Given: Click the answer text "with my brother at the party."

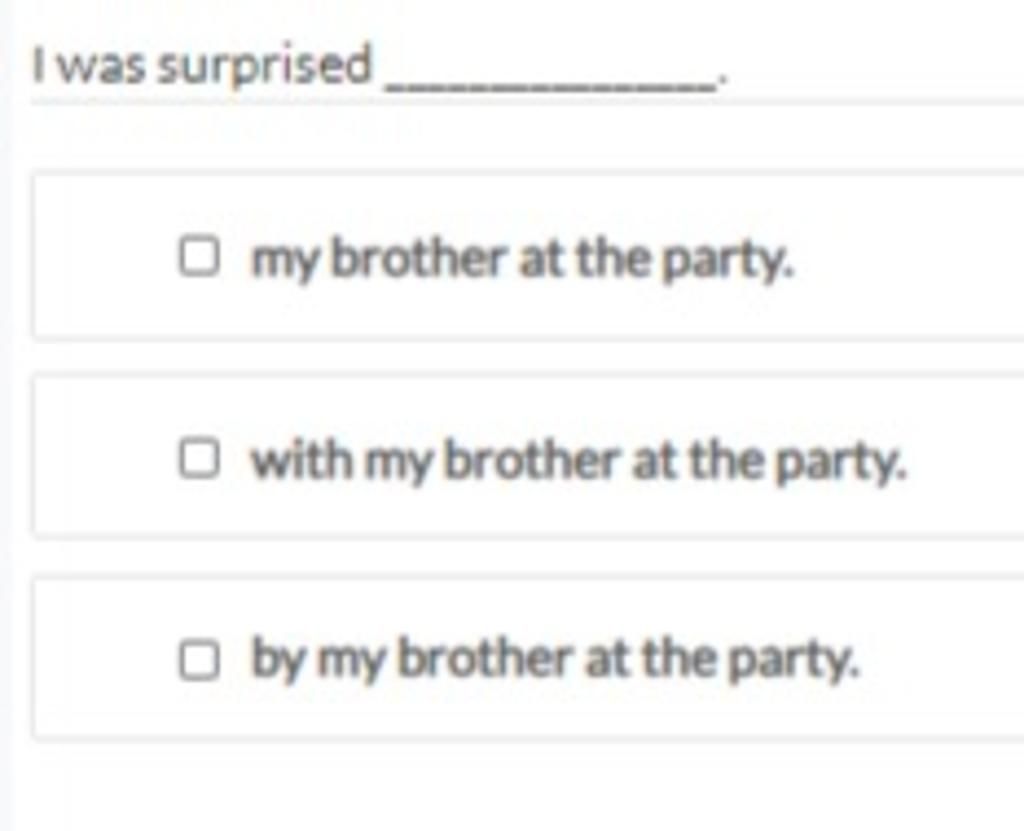Looking at the screenshot, I should (x=579, y=462).
